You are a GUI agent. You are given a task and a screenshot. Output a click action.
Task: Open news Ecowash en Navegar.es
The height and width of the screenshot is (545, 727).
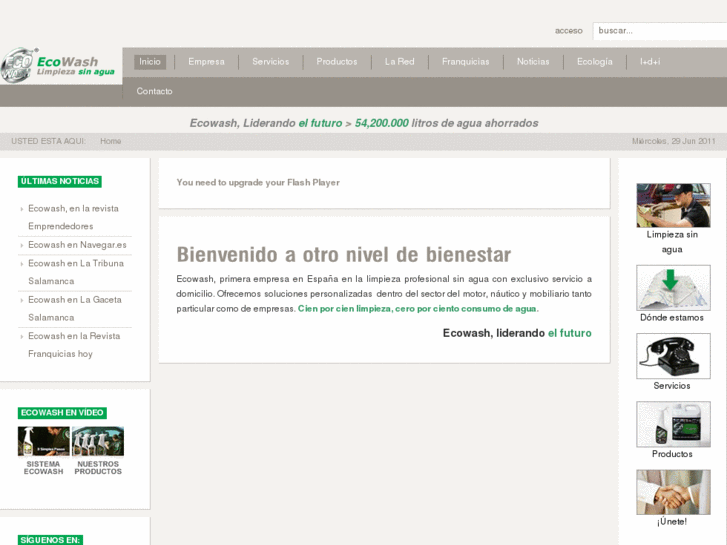tap(77, 245)
